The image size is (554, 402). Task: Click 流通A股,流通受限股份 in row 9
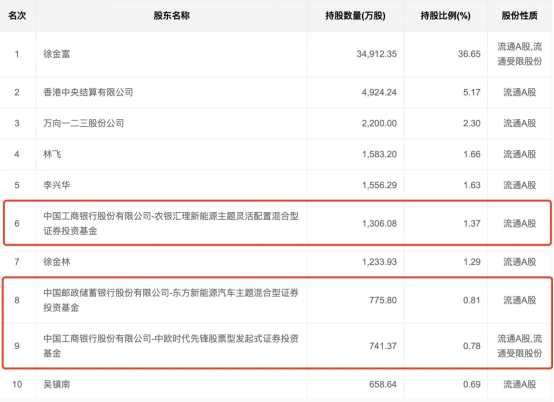point(520,346)
